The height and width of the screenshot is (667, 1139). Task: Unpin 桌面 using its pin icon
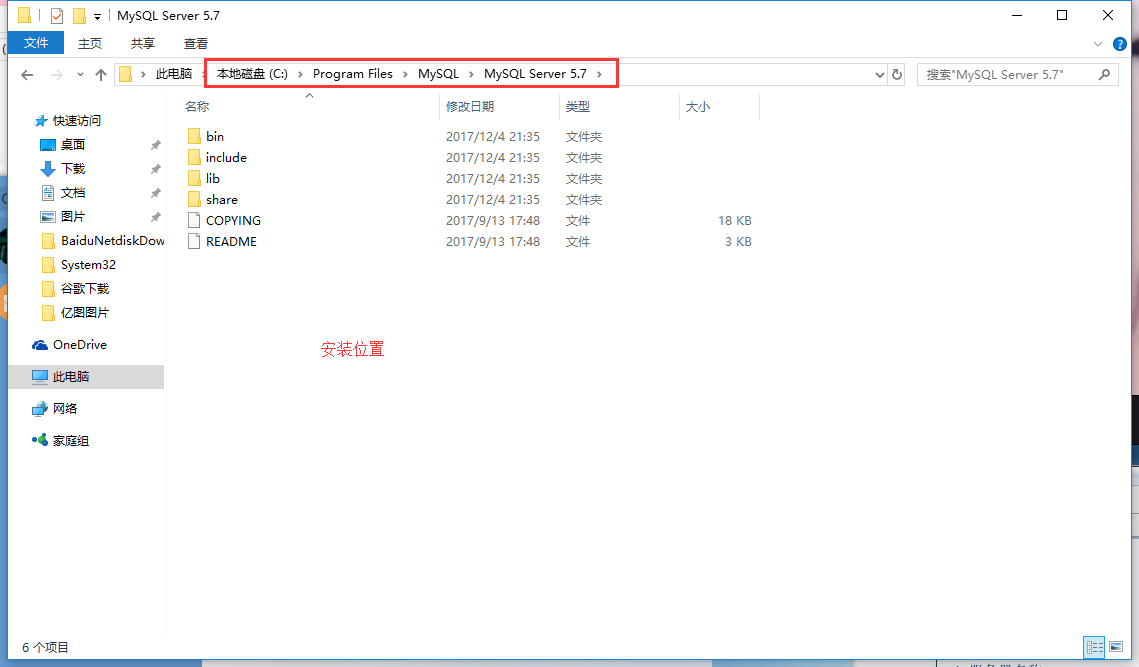click(155, 145)
